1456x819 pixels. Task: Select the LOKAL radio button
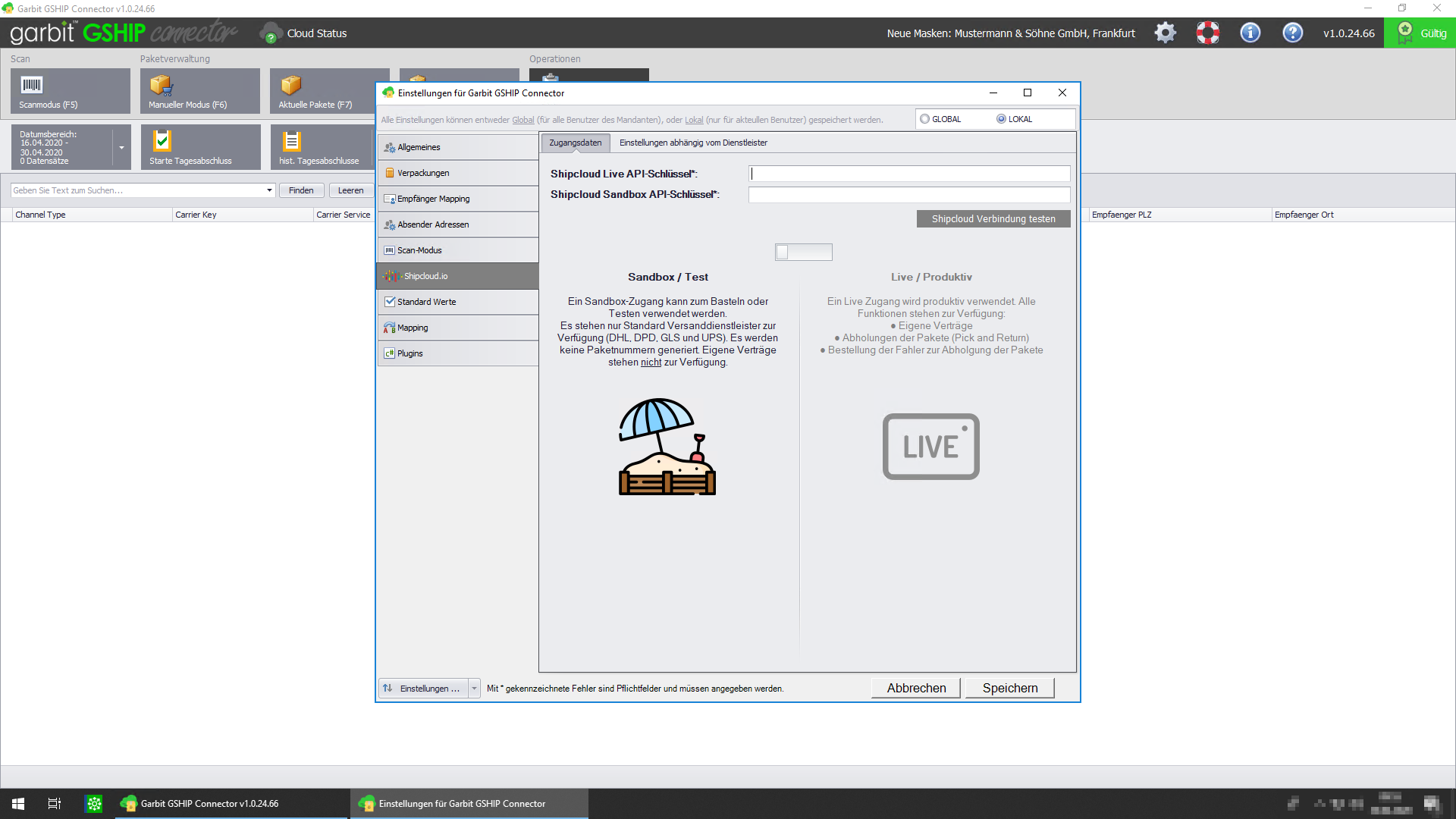click(1001, 119)
